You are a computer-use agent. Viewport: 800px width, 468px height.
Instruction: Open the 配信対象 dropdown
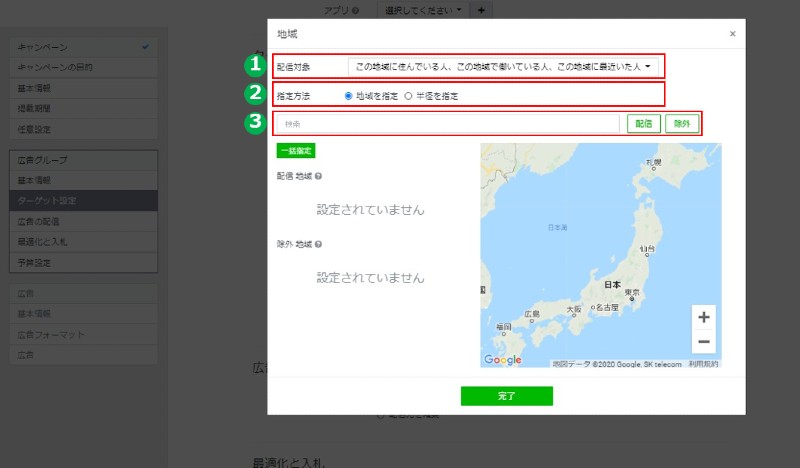click(503, 67)
